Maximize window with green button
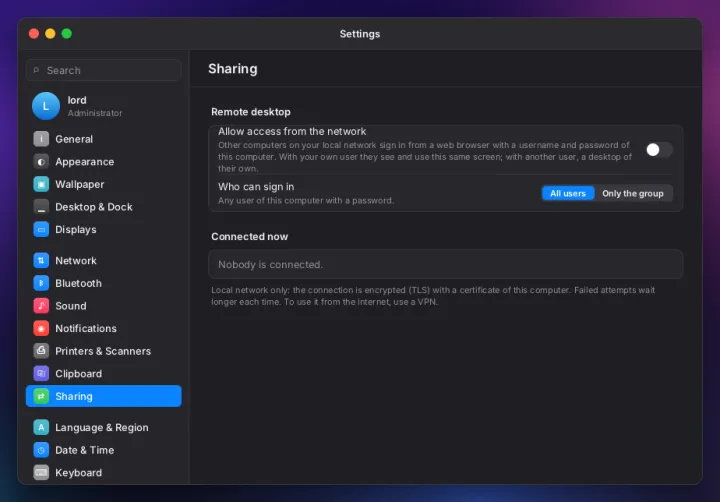The width and height of the screenshot is (720, 502). pos(67,34)
